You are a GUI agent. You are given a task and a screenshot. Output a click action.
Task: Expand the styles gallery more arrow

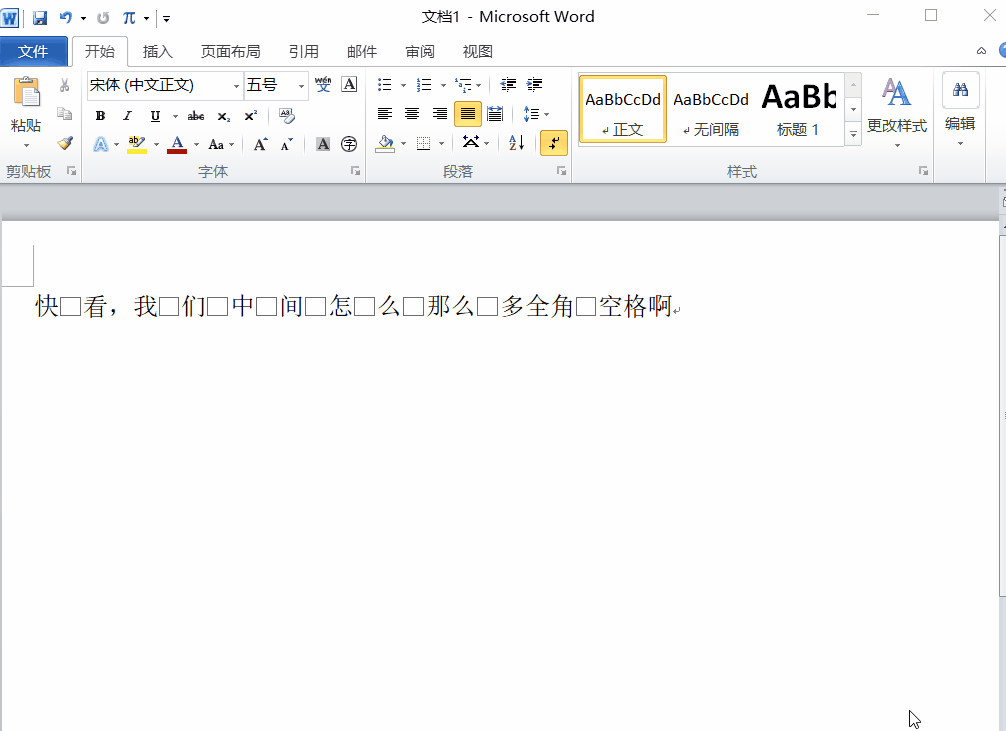tap(853, 135)
